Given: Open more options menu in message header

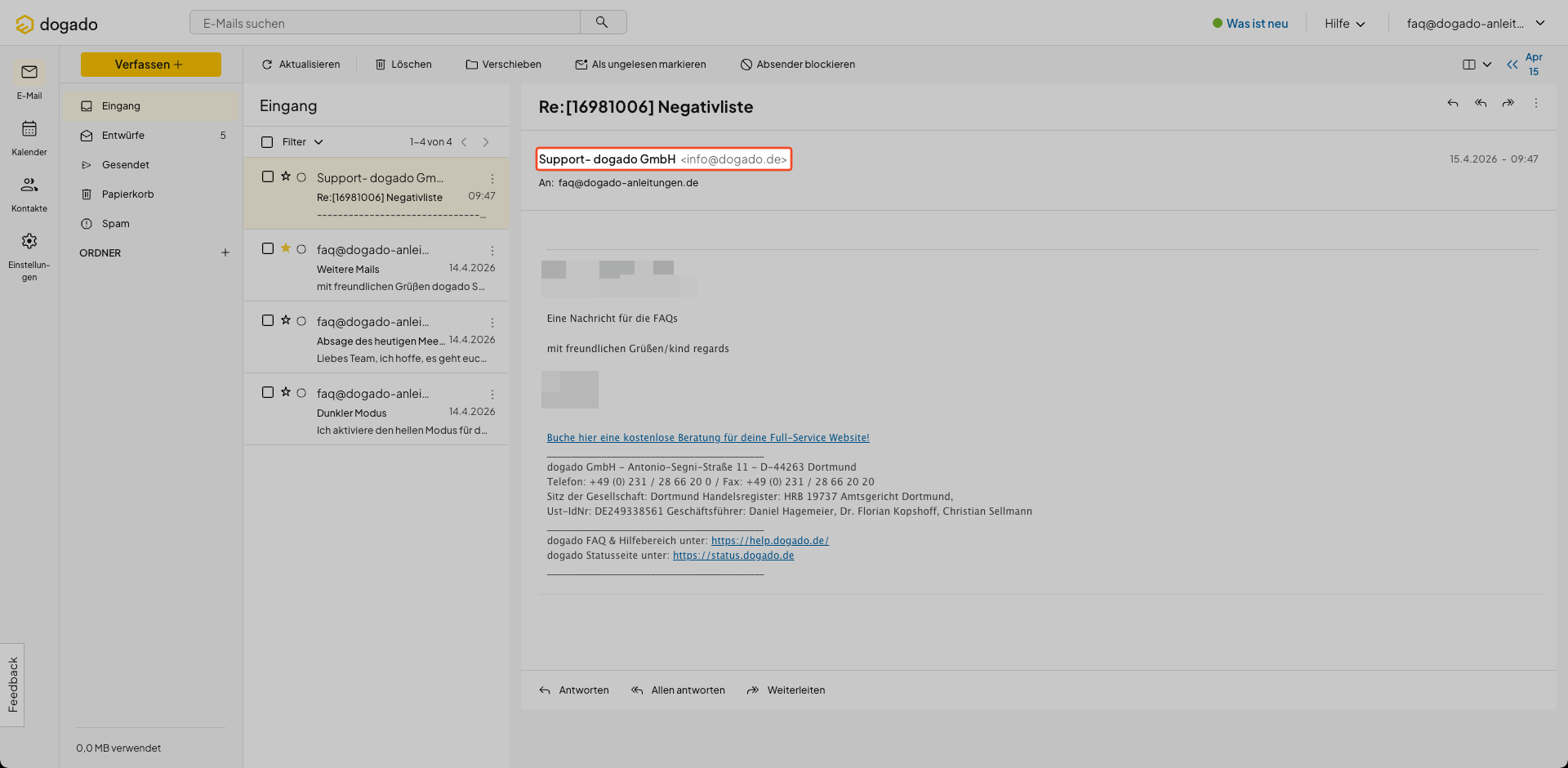Looking at the screenshot, I should click(1536, 103).
